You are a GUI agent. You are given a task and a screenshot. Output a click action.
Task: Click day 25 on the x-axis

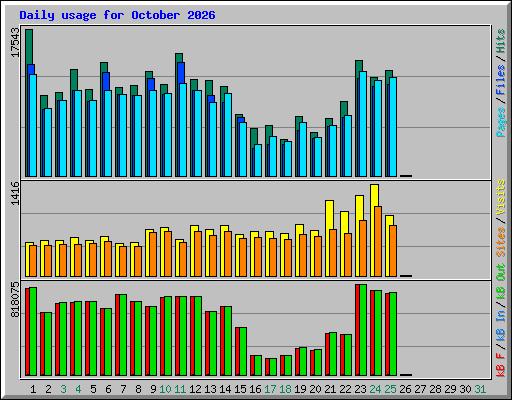tap(390, 389)
